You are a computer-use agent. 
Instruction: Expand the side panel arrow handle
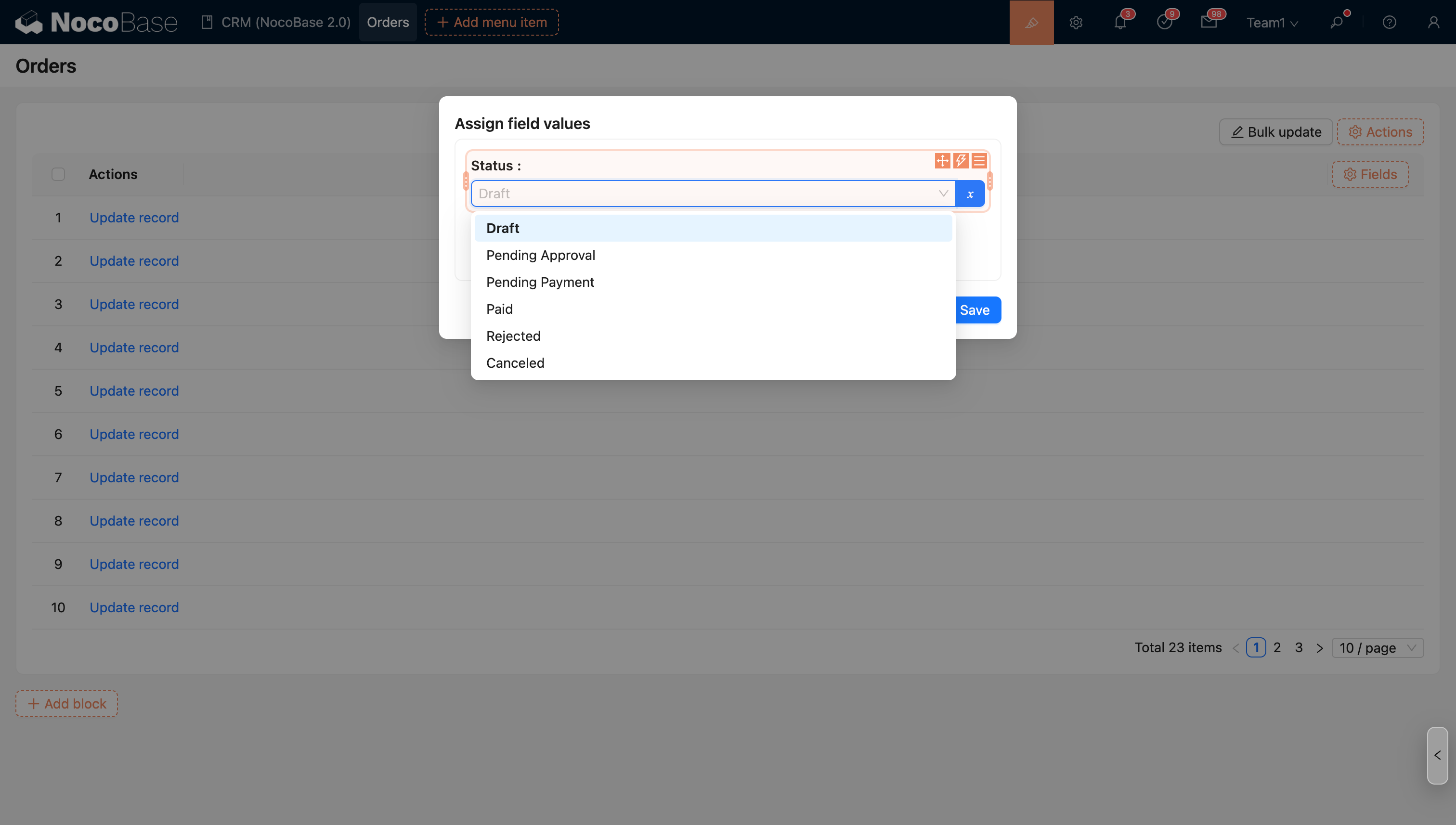[x=1437, y=755]
